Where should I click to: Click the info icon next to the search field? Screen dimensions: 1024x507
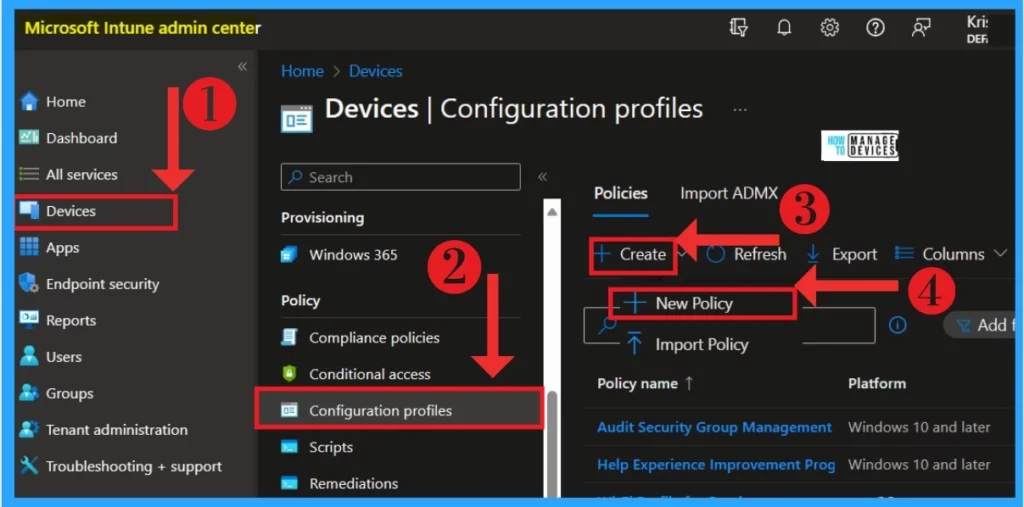tap(898, 325)
